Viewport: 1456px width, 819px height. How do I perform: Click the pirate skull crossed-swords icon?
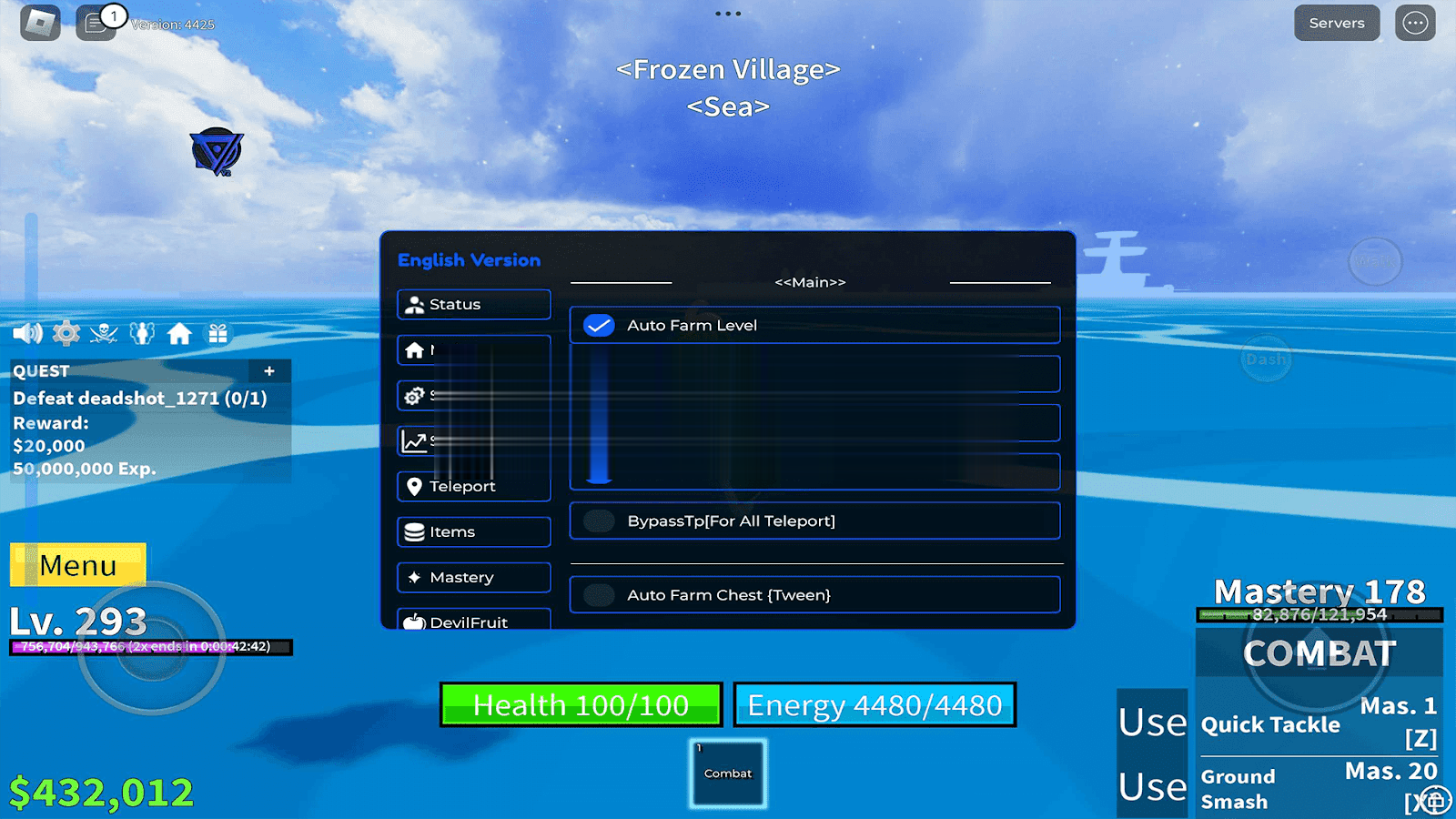(104, 333)
